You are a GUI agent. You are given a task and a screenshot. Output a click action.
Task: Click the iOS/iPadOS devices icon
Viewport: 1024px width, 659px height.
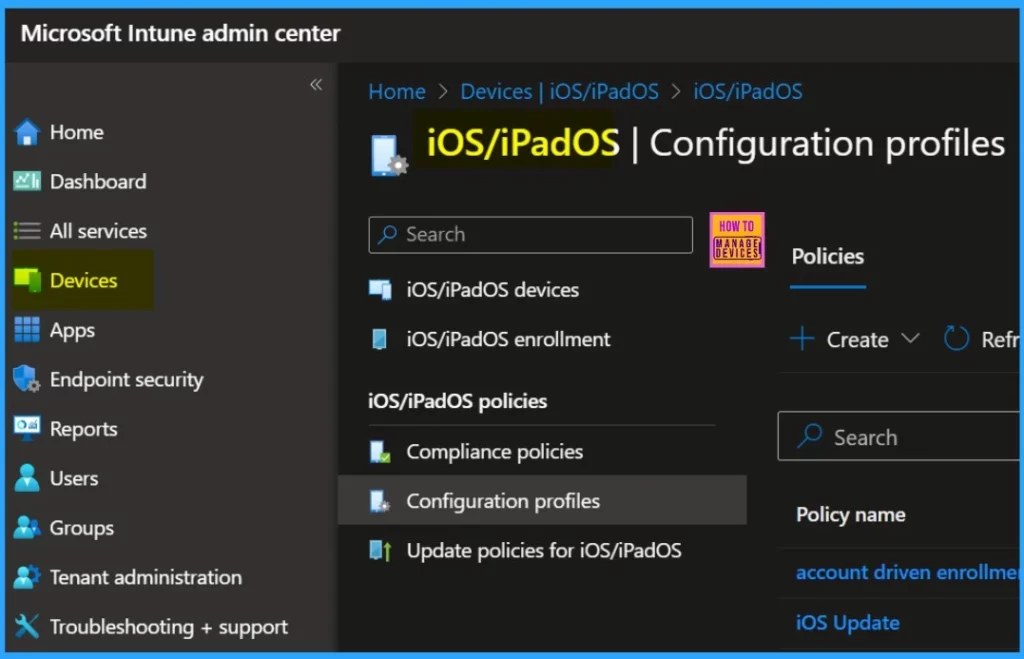[380, 289]
